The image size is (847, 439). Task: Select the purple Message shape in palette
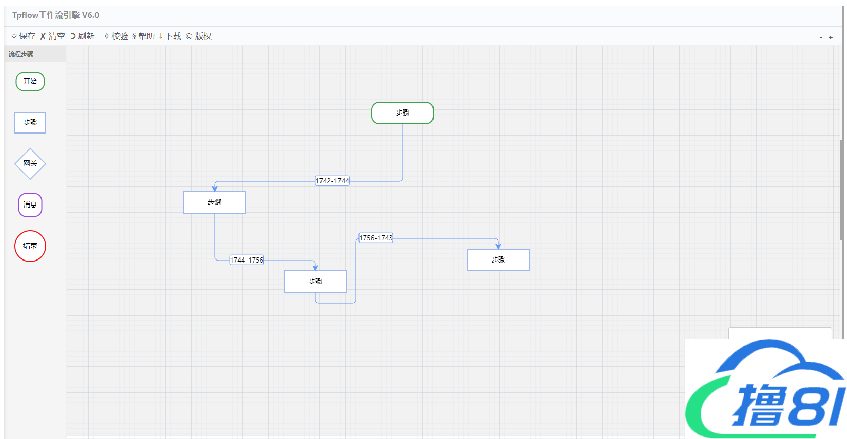[x=30, y=204]
